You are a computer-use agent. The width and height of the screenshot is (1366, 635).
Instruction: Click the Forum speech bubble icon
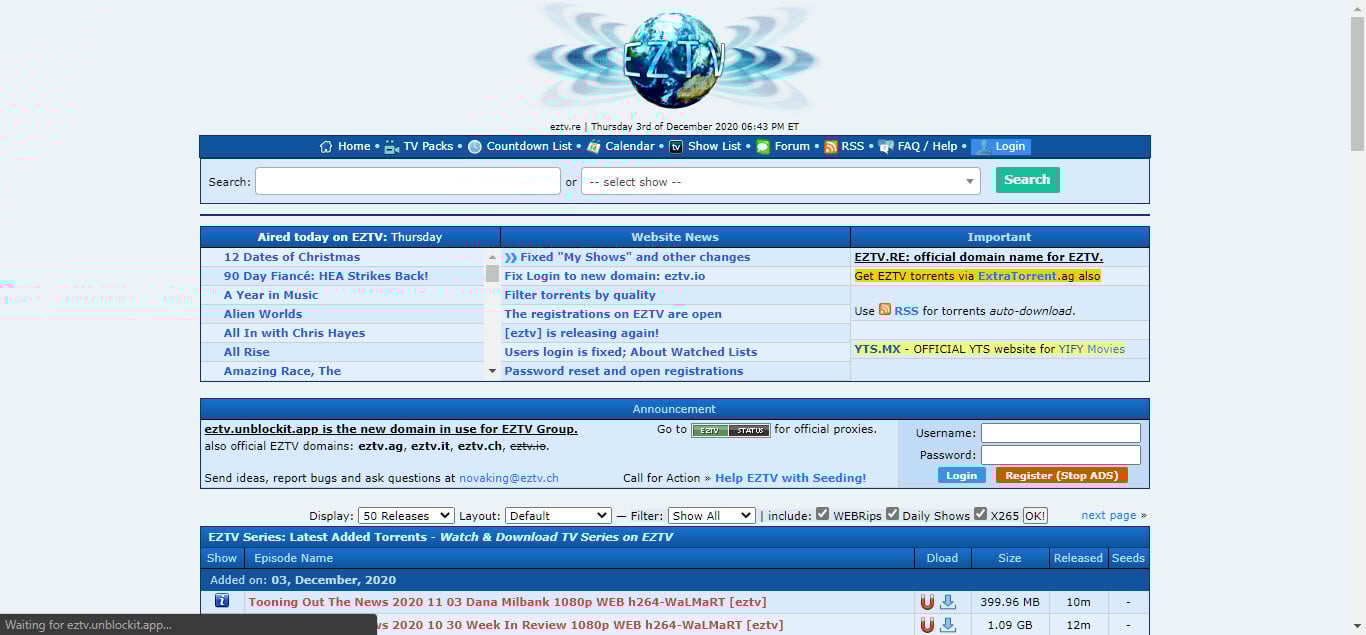coord(763,147)
